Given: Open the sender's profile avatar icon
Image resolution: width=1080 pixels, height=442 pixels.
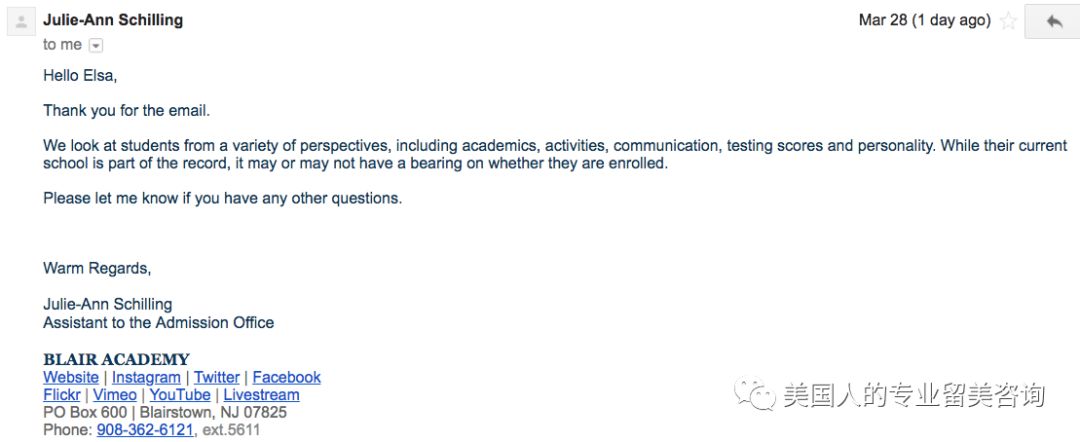Looking at the screenshot, I should point(21,21).
